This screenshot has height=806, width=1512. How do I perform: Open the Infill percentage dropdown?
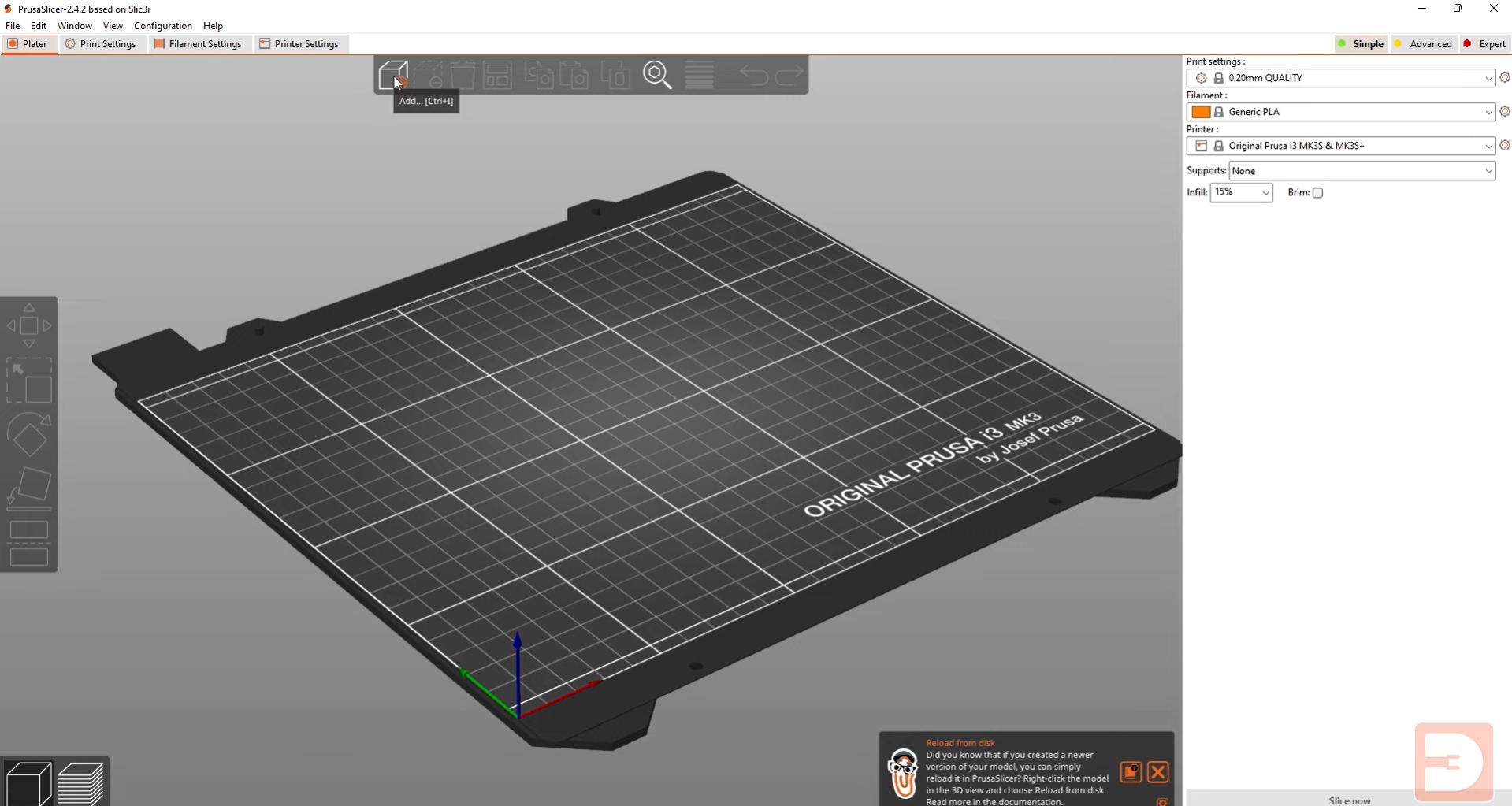[1241, 192]
